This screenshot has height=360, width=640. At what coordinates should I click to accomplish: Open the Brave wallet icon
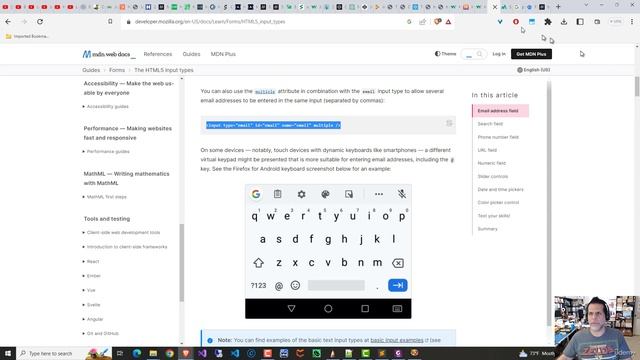click(x=597, y=22)
